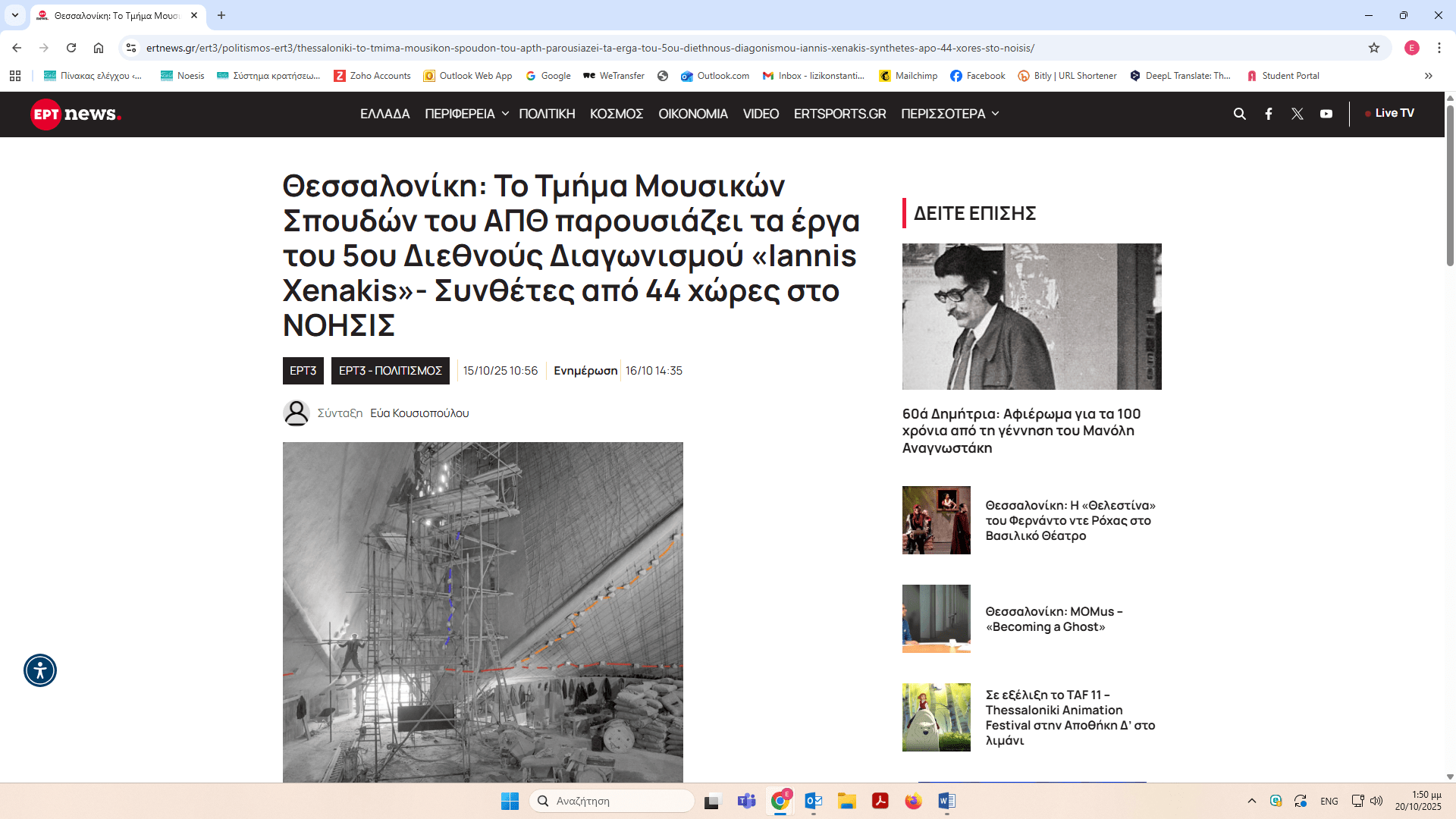Open ERT News Facebook page icon
1456x819 pixels.
(1269, 114)
